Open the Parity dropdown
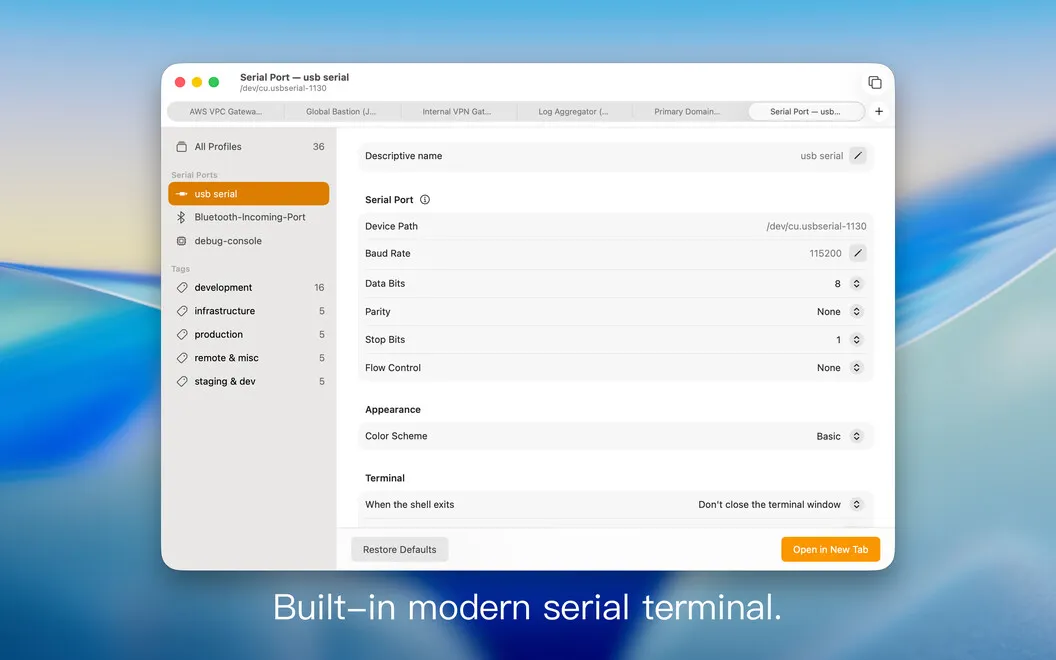This screenshot has width=1056, height=660. coord(856,311)
